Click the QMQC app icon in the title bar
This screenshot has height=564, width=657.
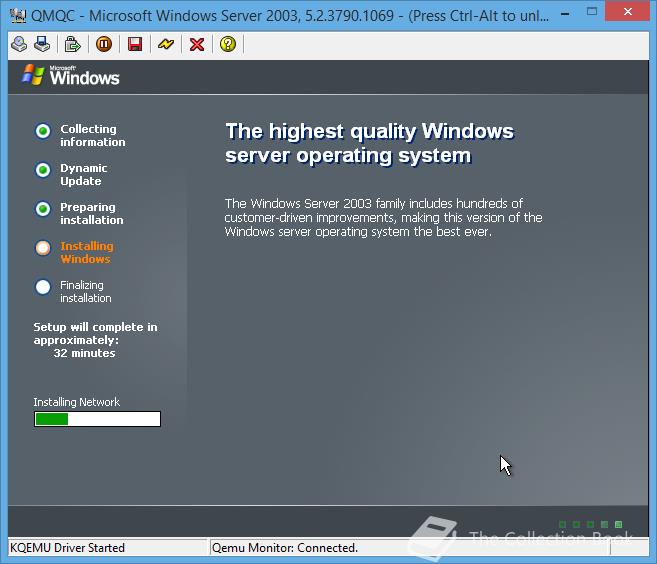point(18,16)
